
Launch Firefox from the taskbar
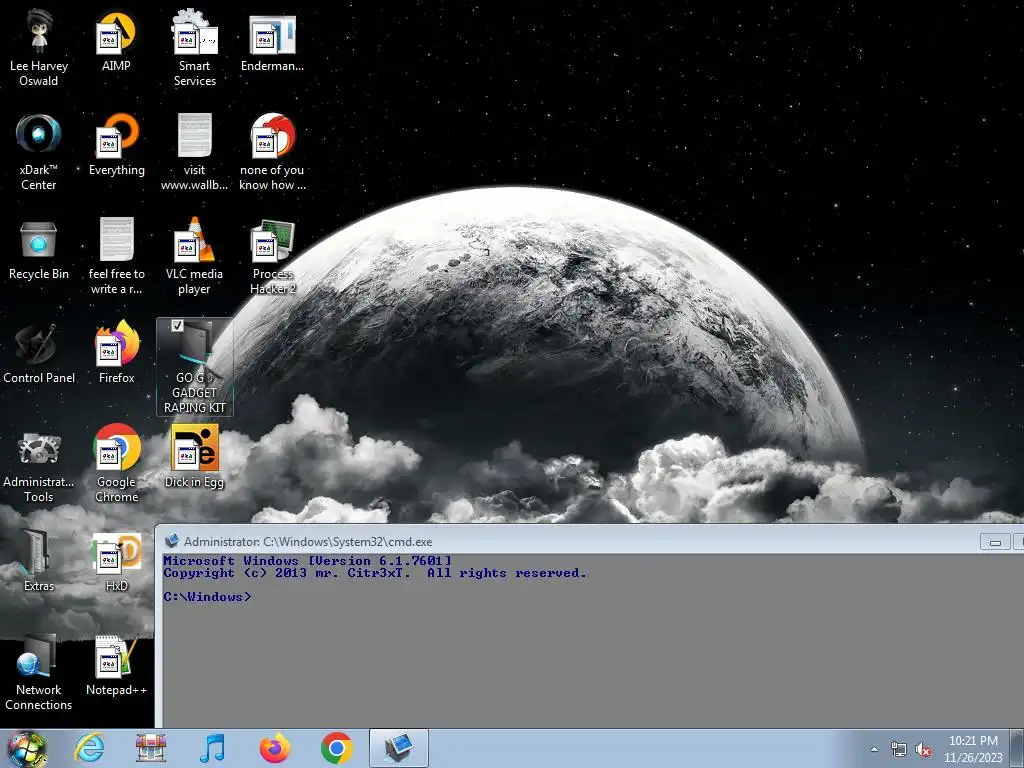point(274,748)
